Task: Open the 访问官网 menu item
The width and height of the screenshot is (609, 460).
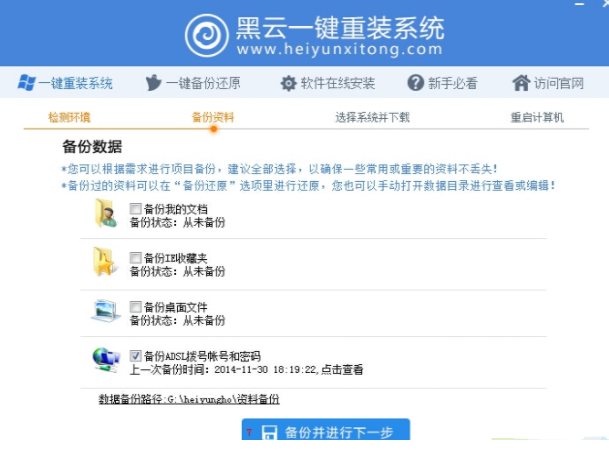Action: [x=548, y=83]
